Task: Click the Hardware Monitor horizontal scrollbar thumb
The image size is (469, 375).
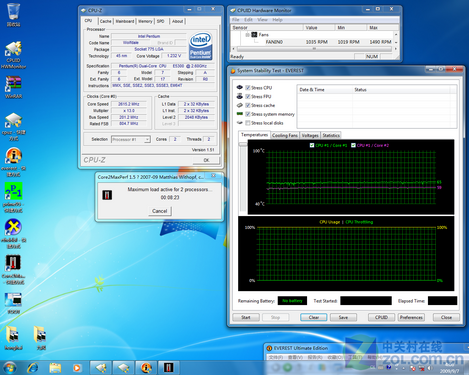Action: point(314,49)
